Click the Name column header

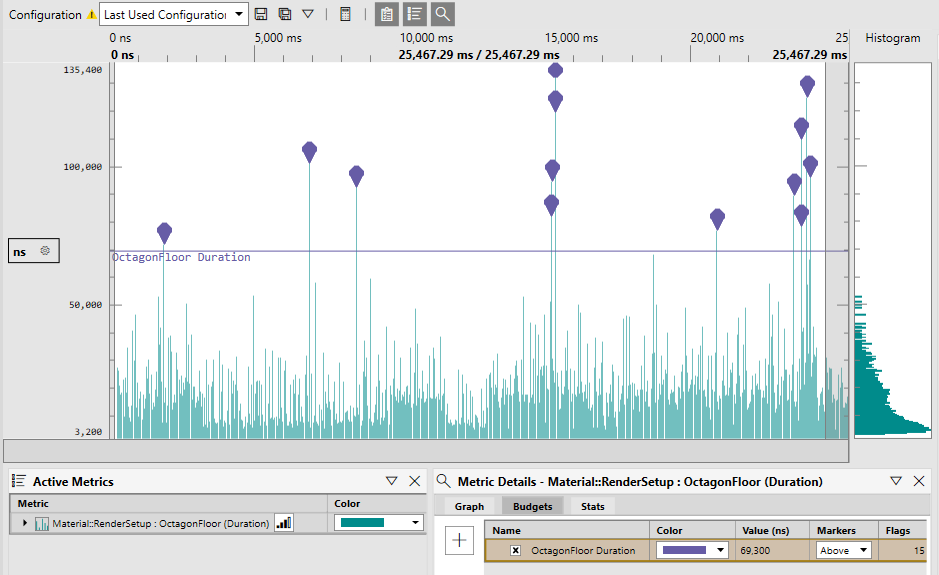(568, 531)
